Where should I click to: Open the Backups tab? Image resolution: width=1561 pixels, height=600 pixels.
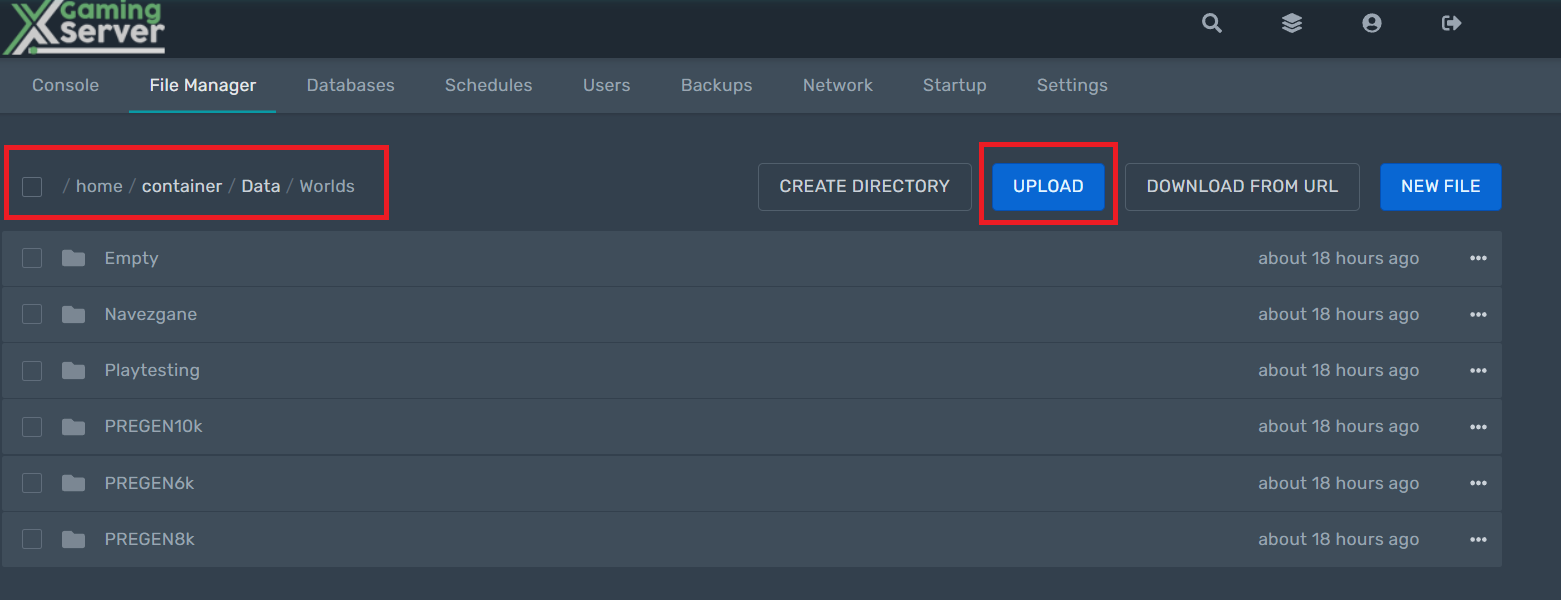click(x=716, y=85)
